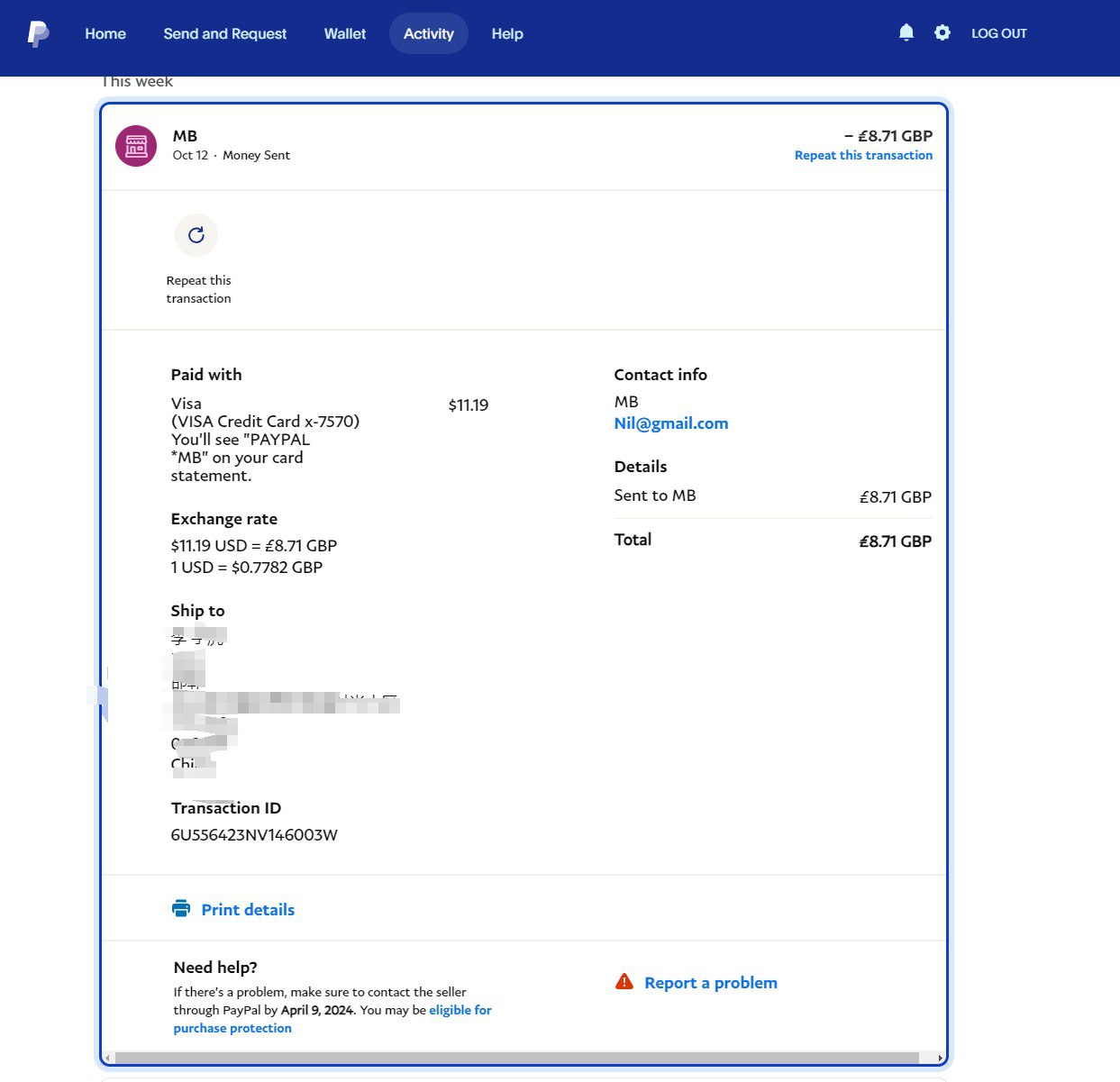Click the MB merchant storefront avatar
Image resolution: width=1120 pixels, height=1082 pixels.
136,146
